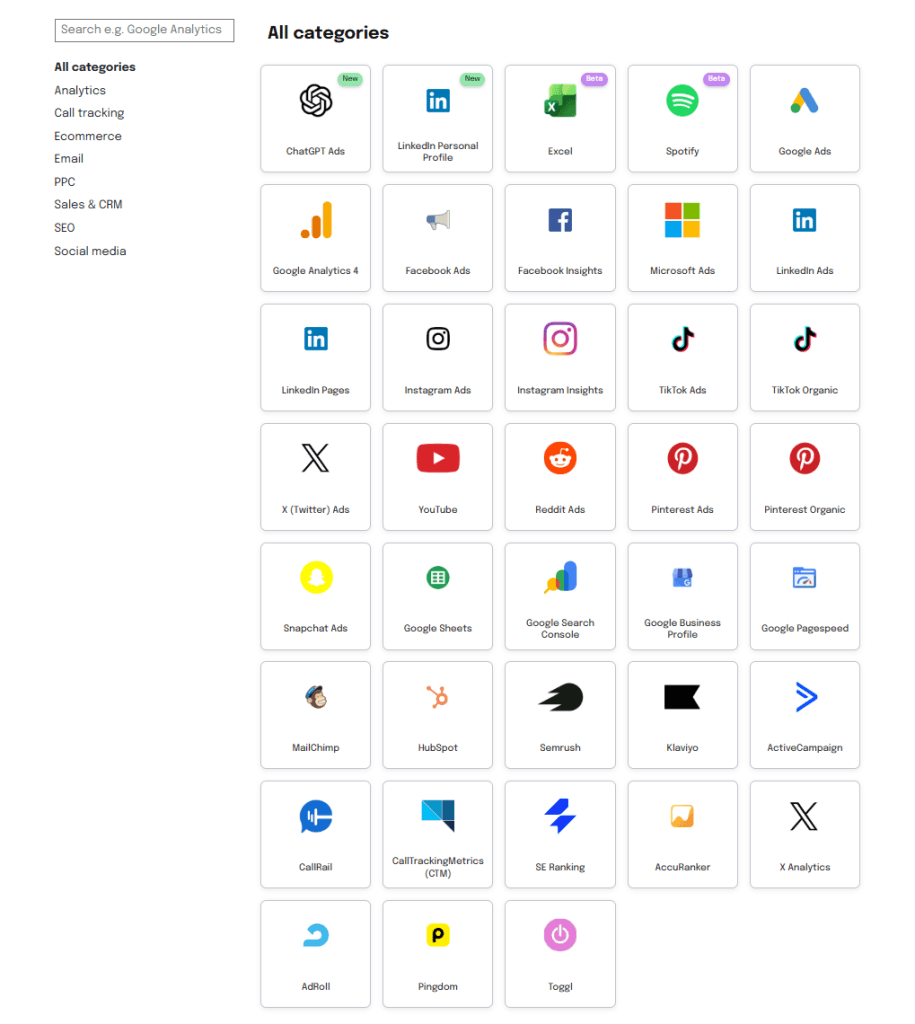Screen dimensions: 915x1024
Task: Choose the AccuRanker icon
Action: coord(682,816)
